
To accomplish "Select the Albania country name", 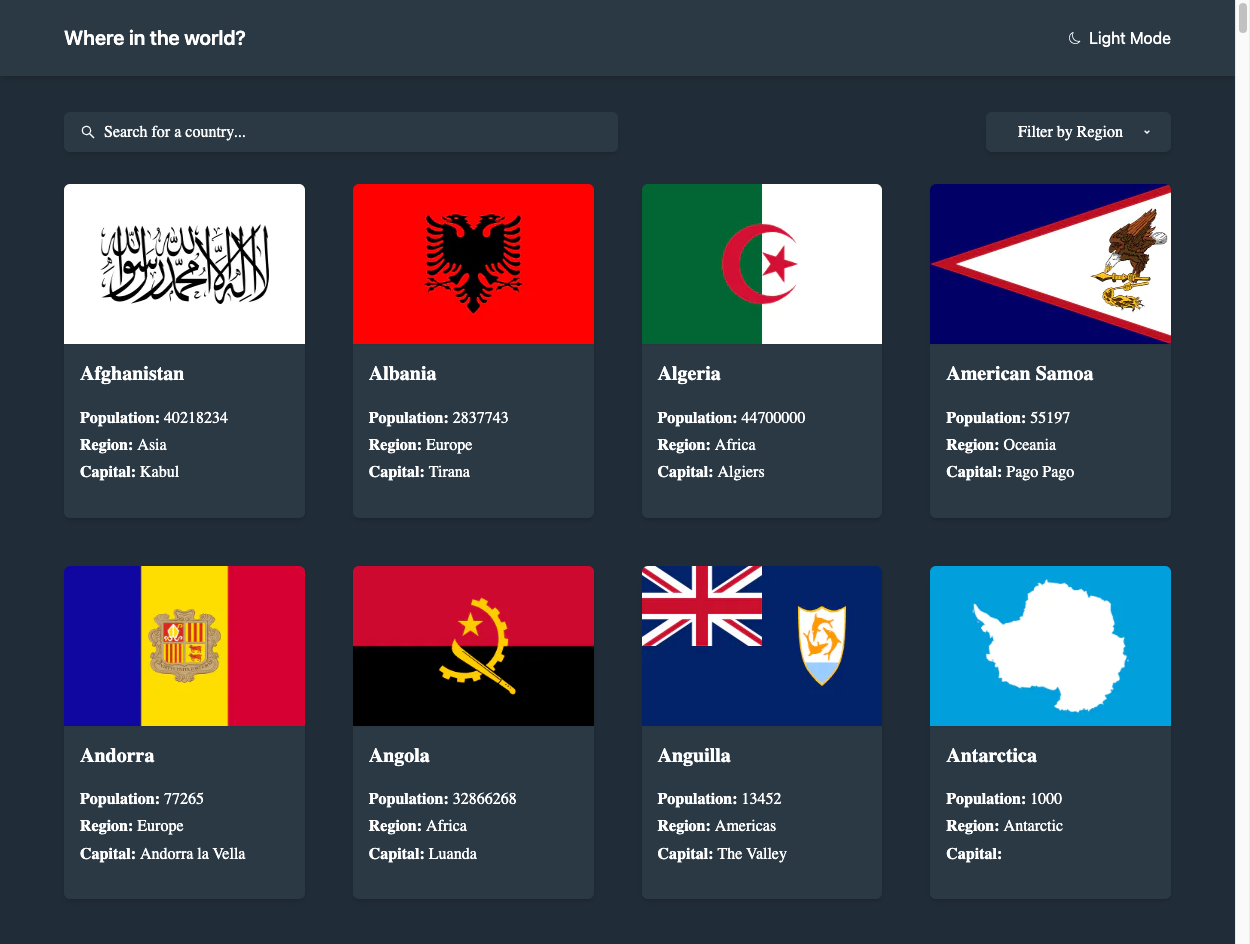I will coord(403,374).
